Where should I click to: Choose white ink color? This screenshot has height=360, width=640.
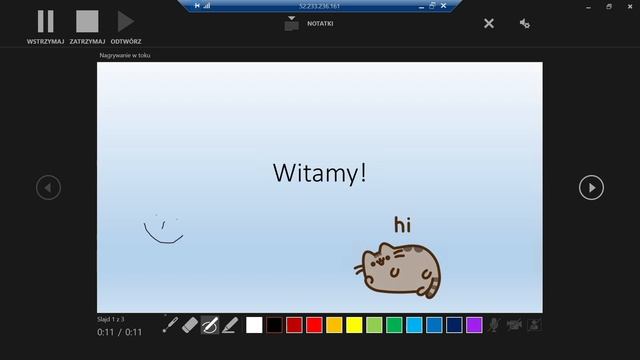coord(254,325)
